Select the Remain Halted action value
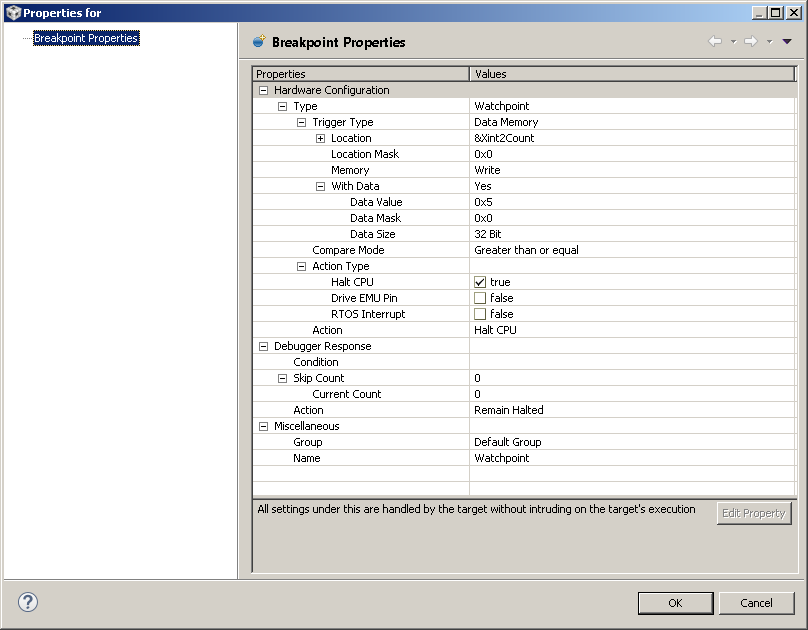Image resolution: width=808 pixels, height=630 pixels. pos(509,410)
